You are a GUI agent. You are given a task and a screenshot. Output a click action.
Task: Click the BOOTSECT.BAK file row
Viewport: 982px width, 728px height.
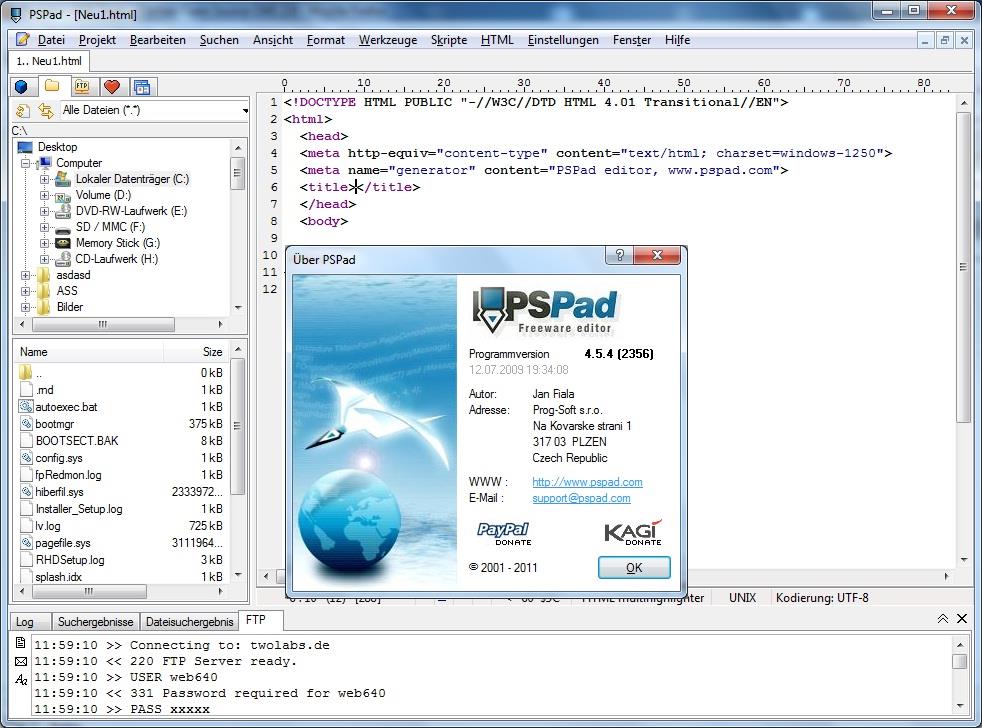[x=121, y=441]
